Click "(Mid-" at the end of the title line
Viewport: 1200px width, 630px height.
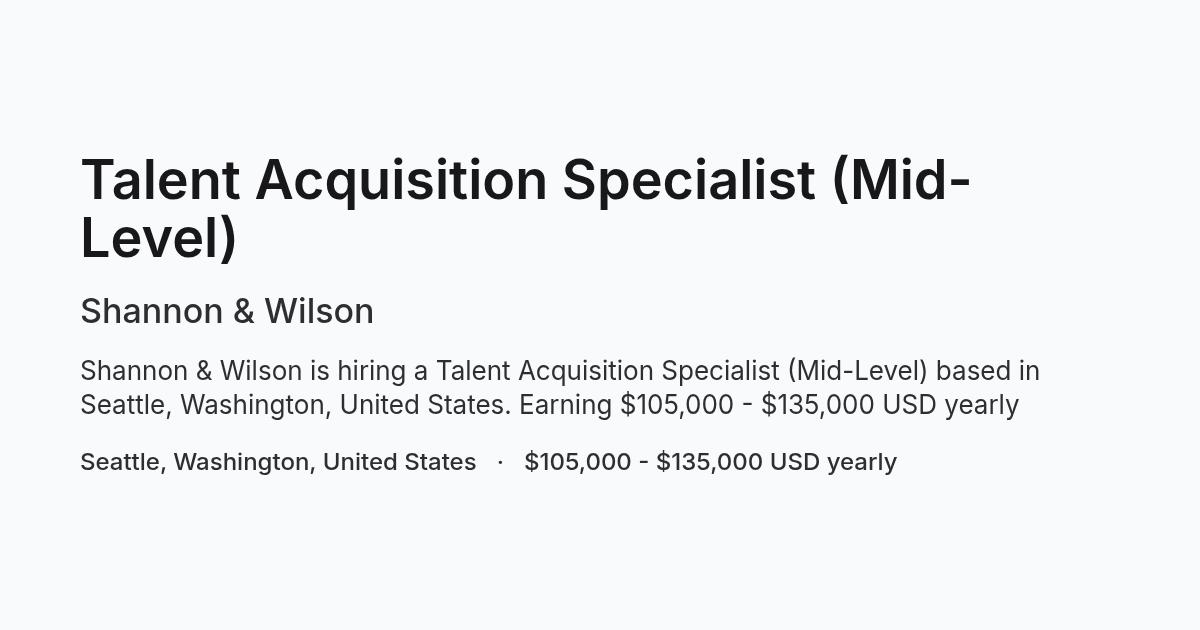(x=901, y=181)
